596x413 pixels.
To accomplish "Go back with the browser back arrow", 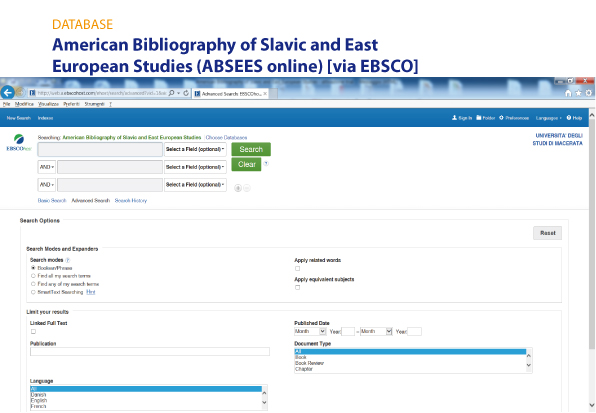I will pyautogui.click(x=8, y=92).
